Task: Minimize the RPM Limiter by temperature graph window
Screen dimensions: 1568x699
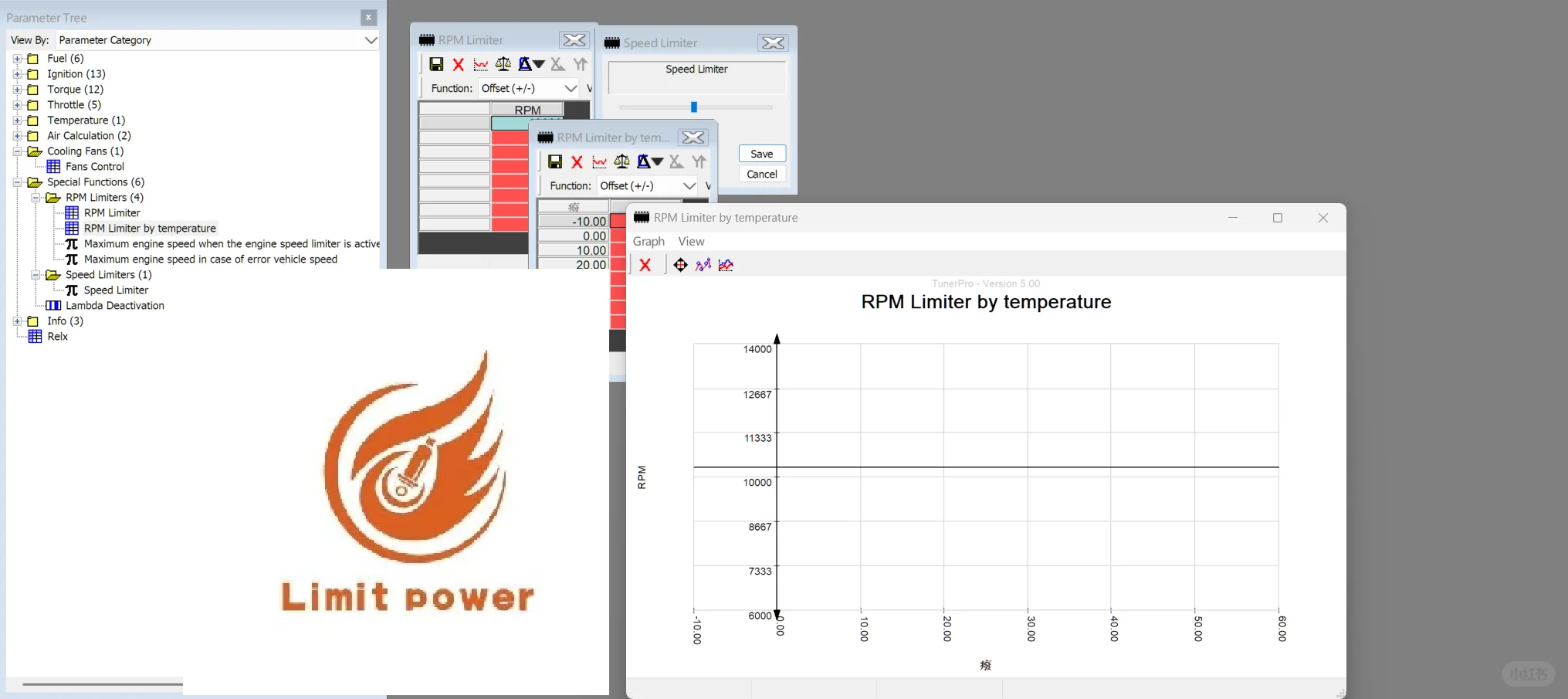Action: 1233,218
